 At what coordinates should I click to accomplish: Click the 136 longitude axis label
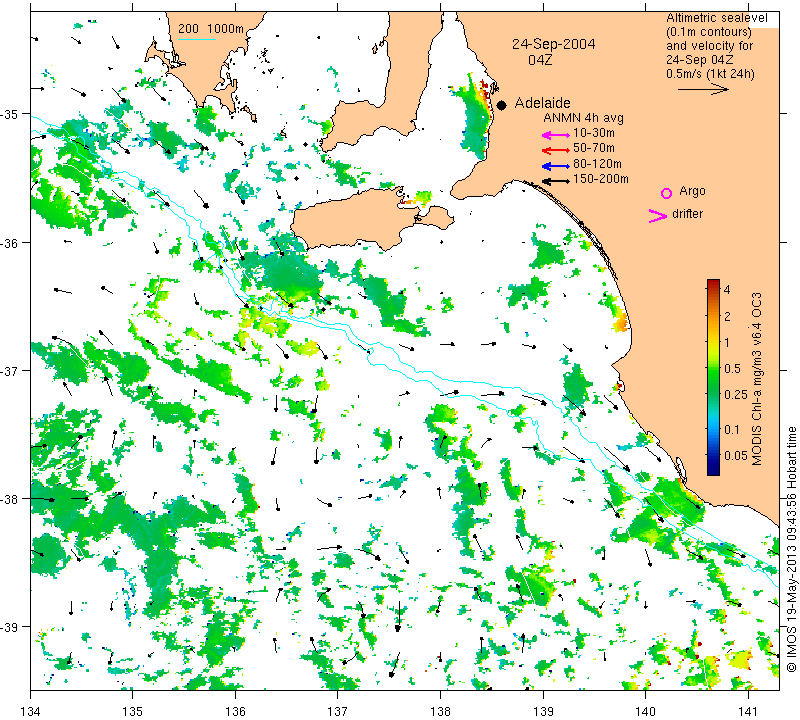tap(235, 711)
